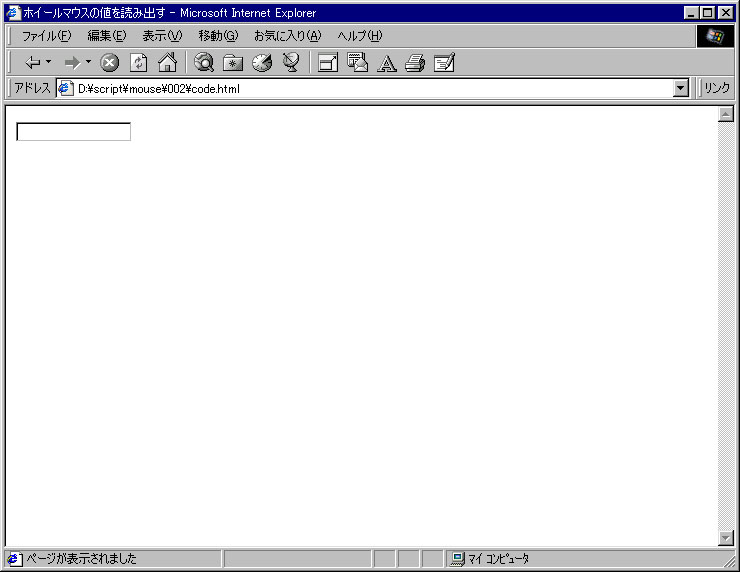Go forward with the Forward arrow
740x572 pixels.
(72, 62)
